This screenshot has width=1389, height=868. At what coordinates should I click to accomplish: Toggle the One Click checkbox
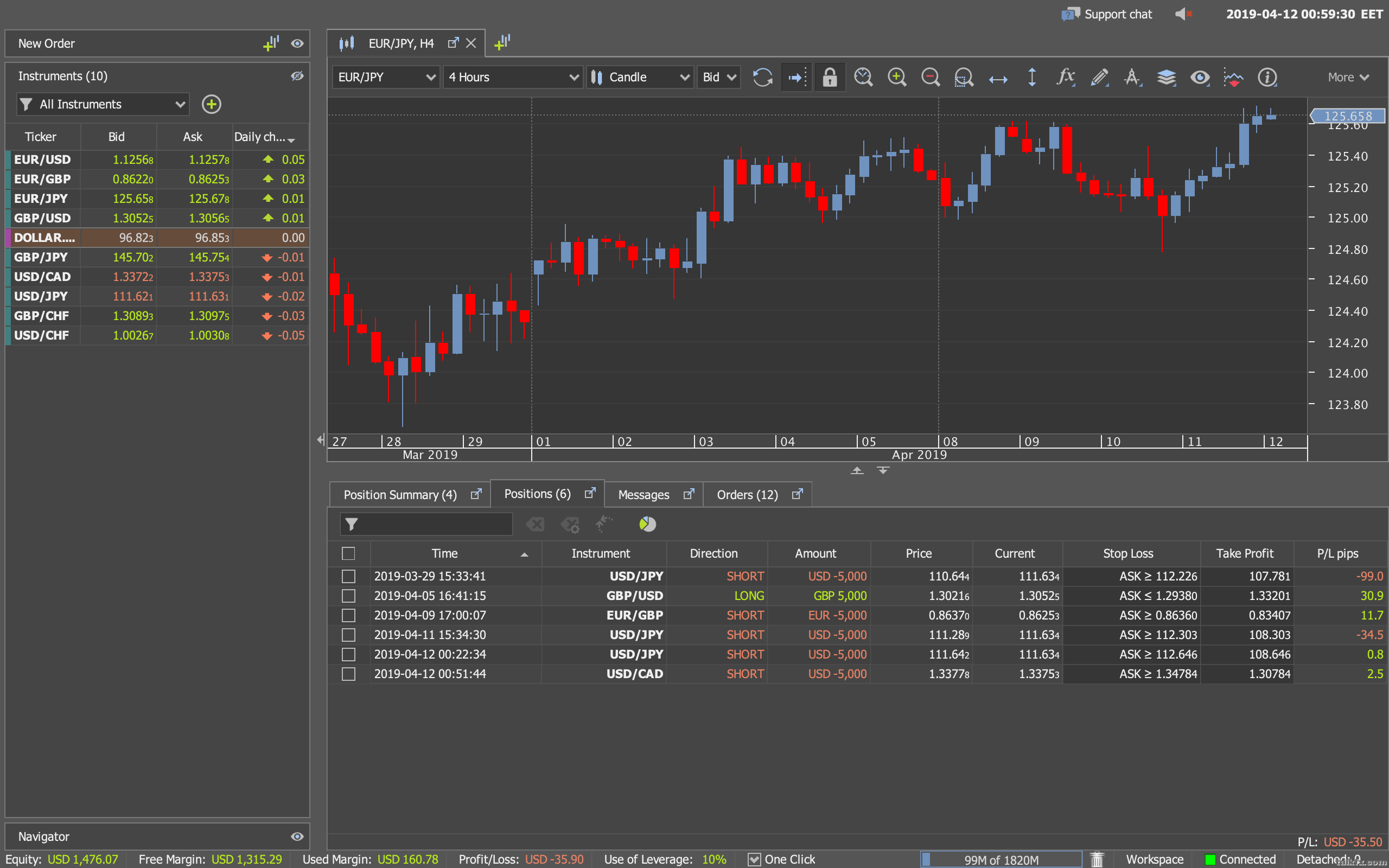click(754, 859)
